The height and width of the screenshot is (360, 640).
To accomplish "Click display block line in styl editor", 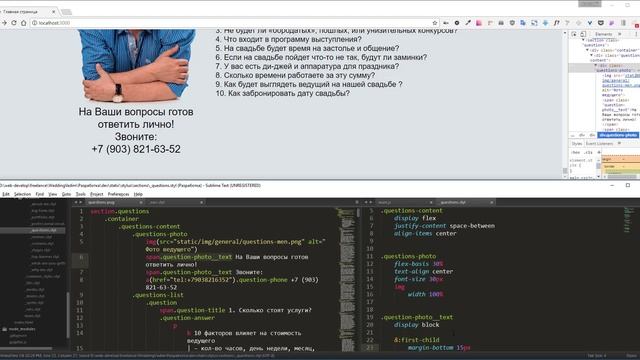I will (416, 325).
